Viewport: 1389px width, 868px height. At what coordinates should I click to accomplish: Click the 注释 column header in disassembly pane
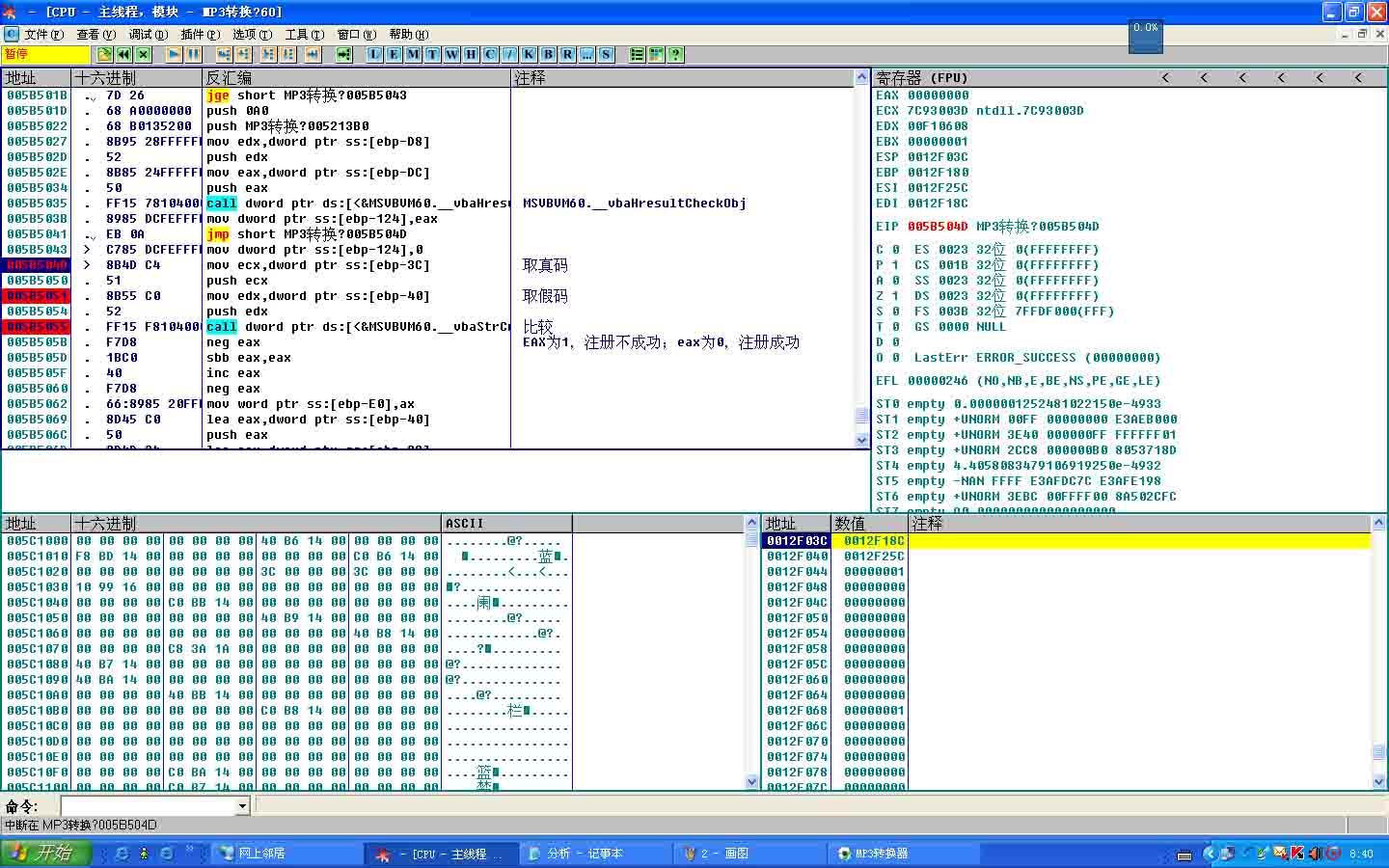[682, 78]
